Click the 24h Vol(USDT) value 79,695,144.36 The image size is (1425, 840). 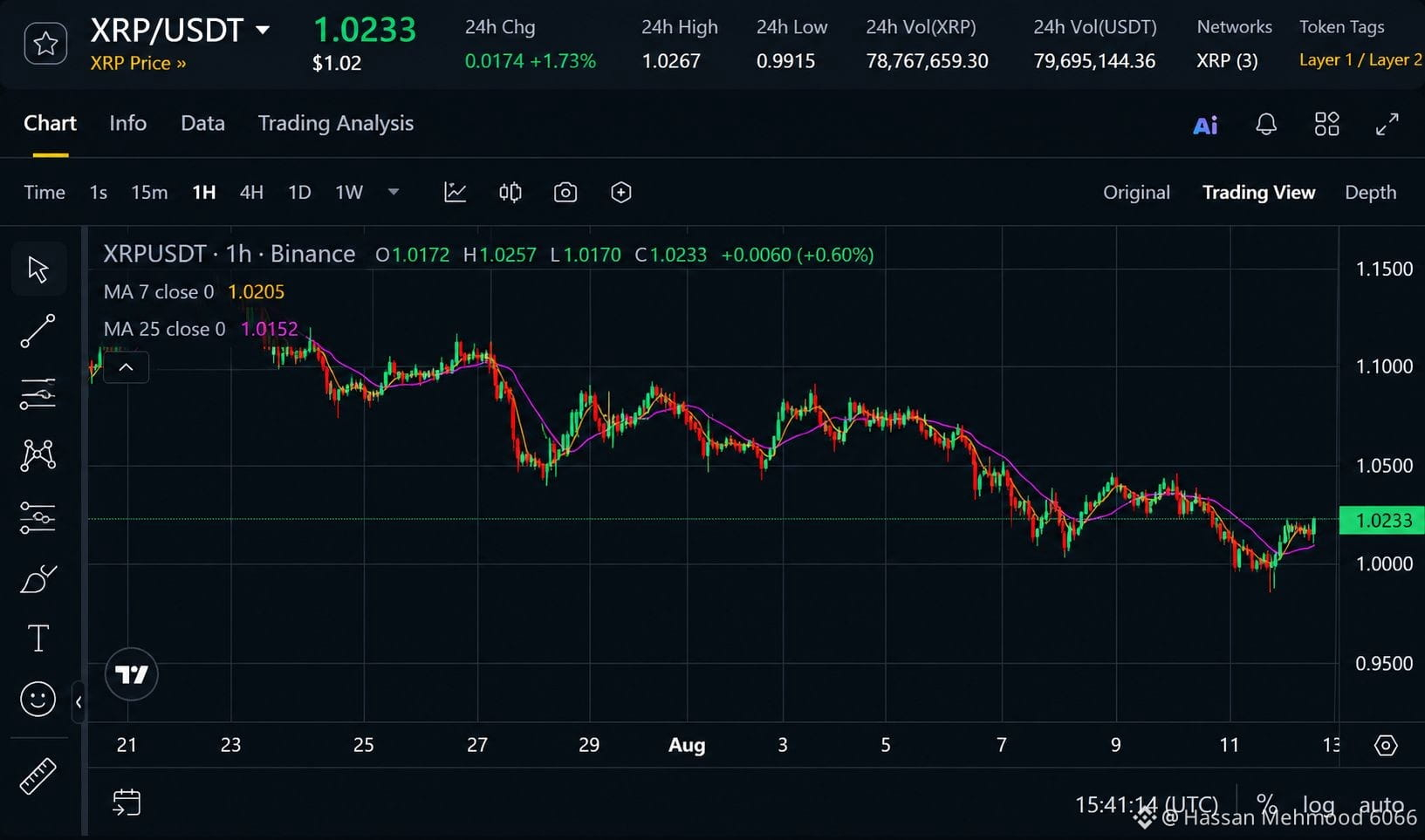[x=1094, y=61]
